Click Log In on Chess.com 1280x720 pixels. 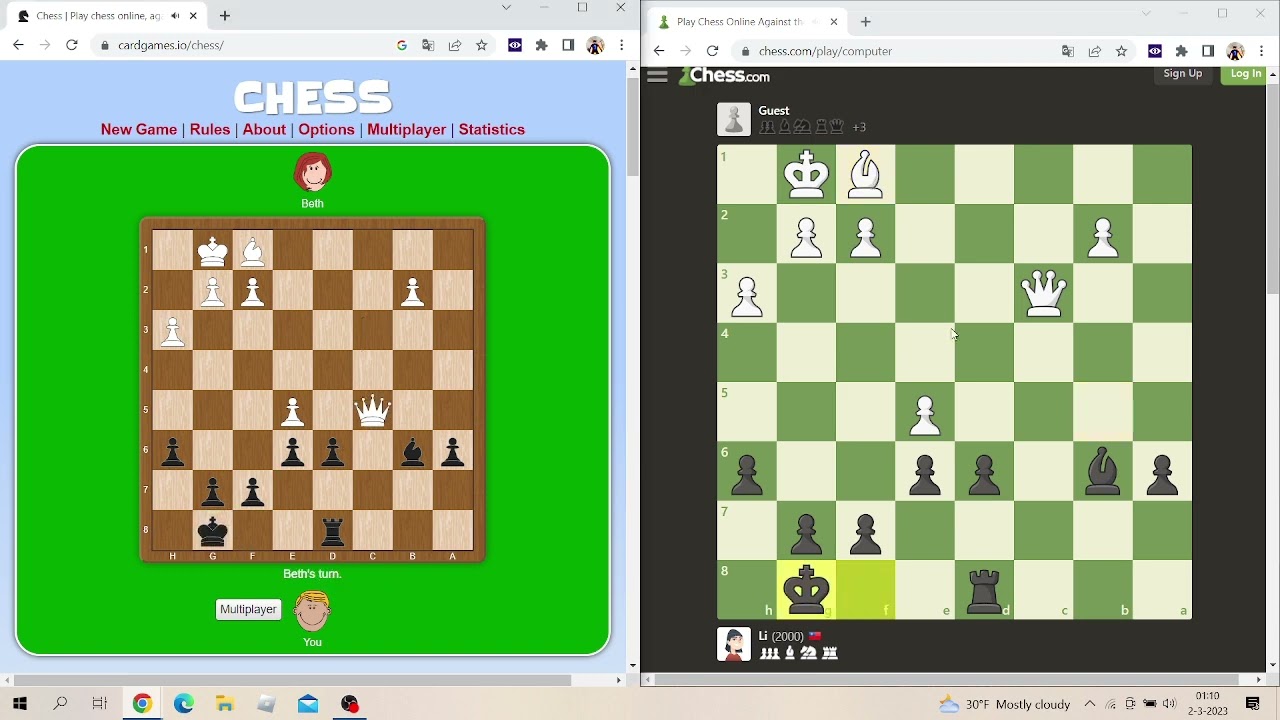[x=1245, y=74]
